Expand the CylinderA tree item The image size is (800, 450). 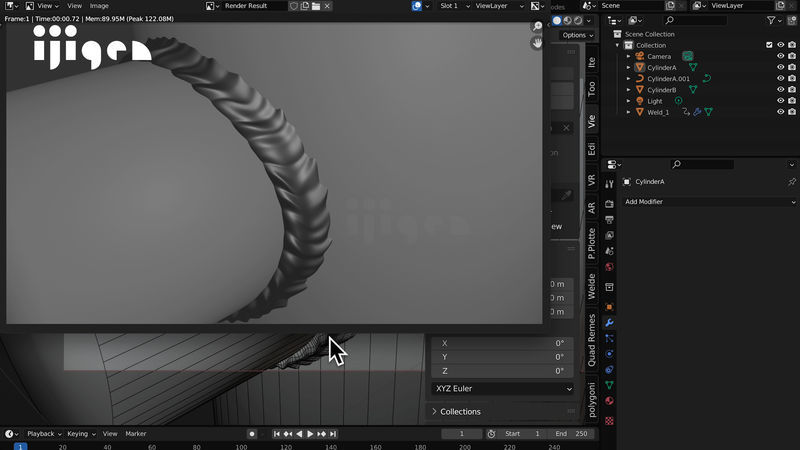(x=629, y=68)
